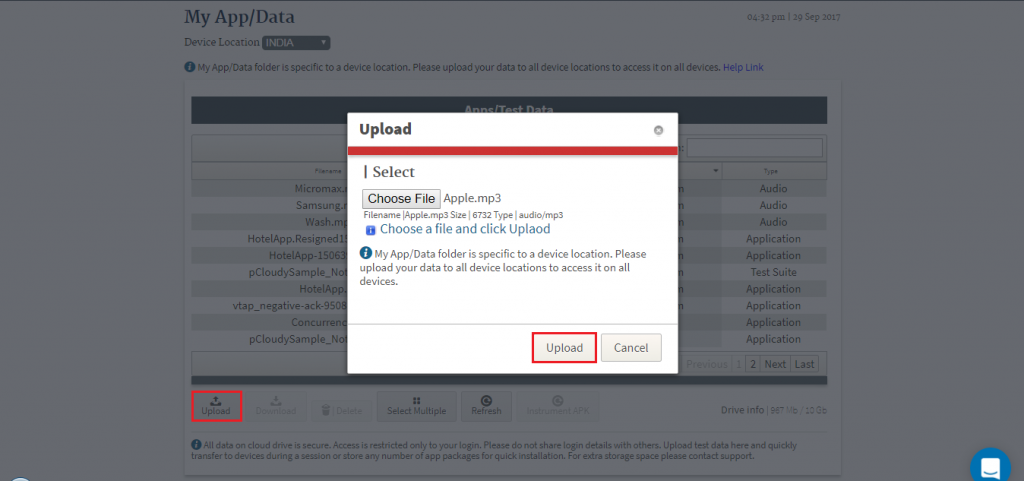Click the sort arrow in the table header
The image size is (1024, 481).
click(x=716, y=171)
